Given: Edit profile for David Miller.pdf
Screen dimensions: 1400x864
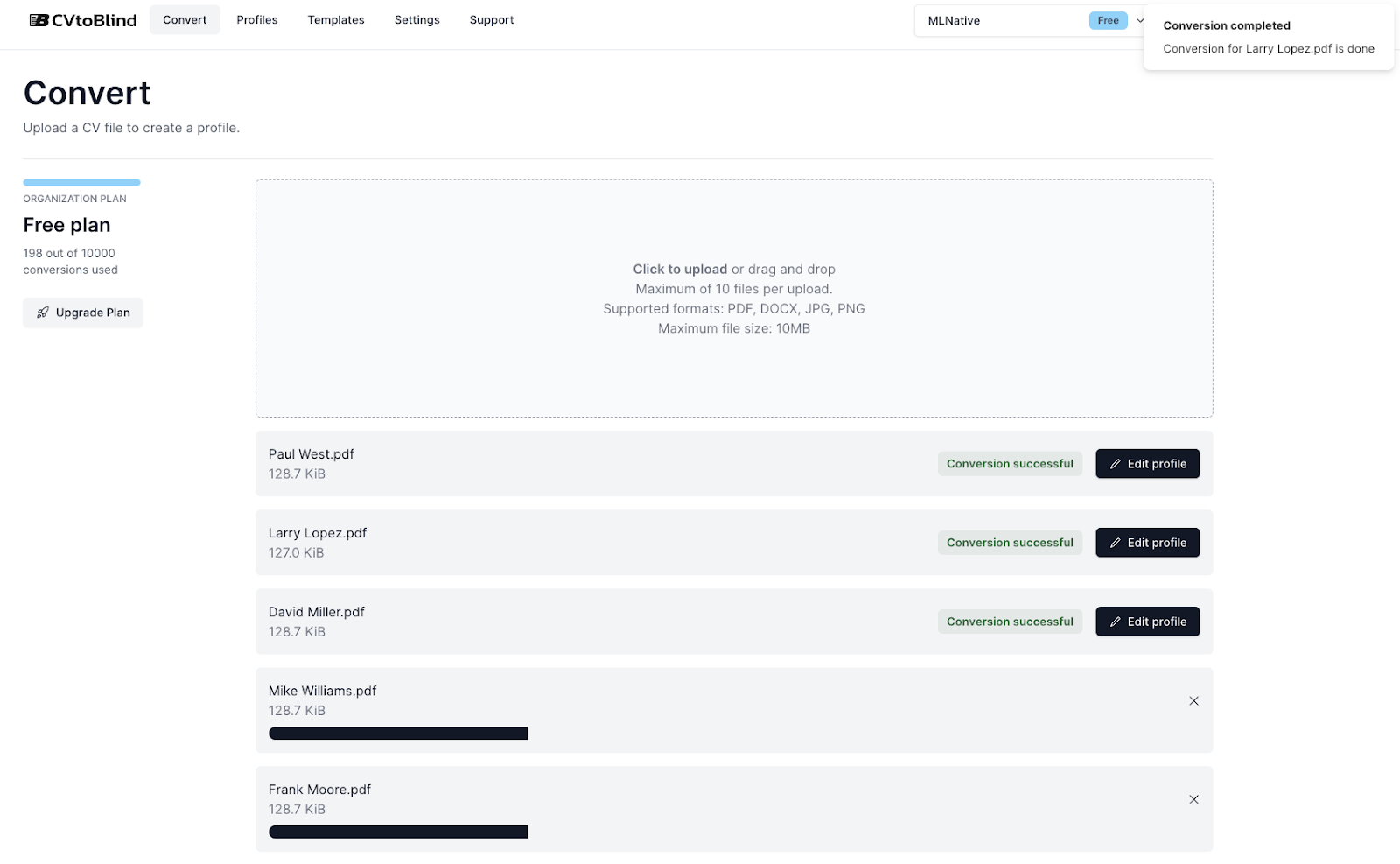Looking at the screenshot, I should (x=1147, y=622).
